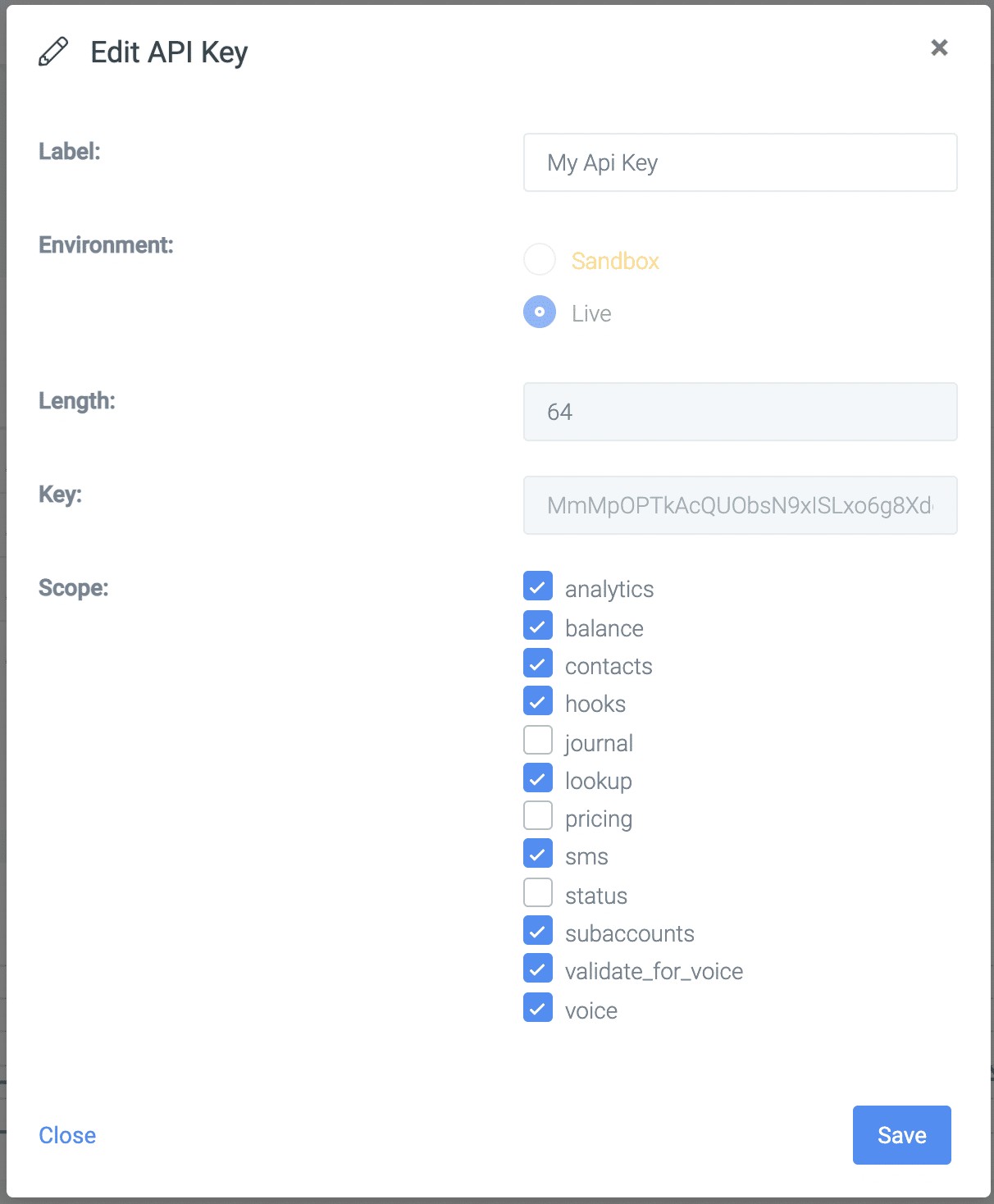This screenshot has width=994, height=1204.
Task: Disable the balance scope checkbox
Action: (538, 627)
